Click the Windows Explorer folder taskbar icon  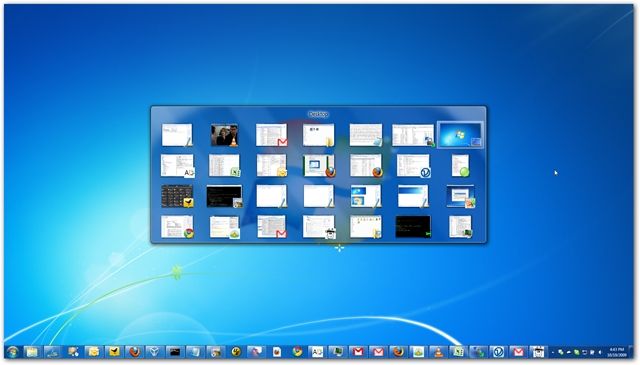click(x=32, y=352)
